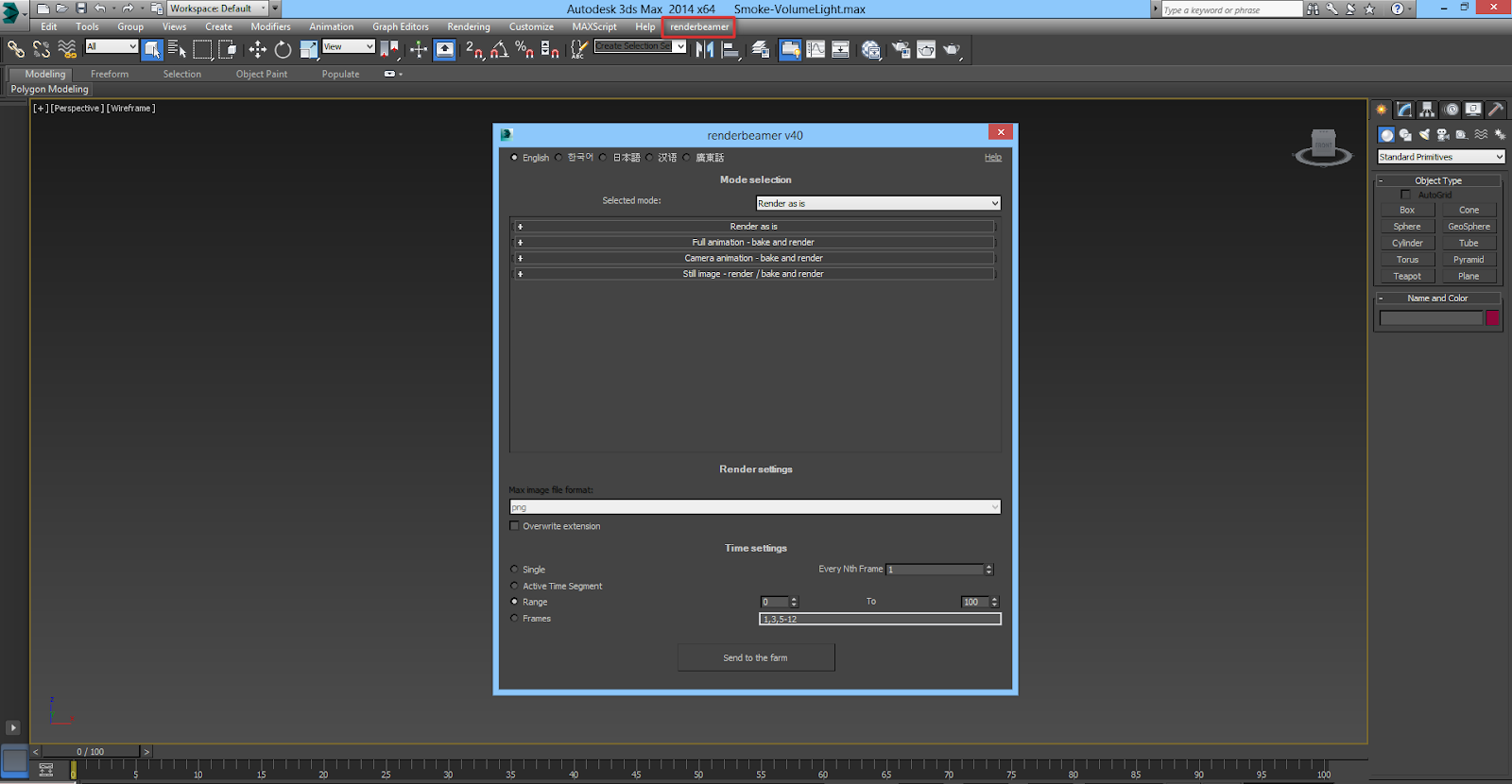Expand Camera animation - bake and render rollout
Screen dimensions: 1512x784
point(753,258)
